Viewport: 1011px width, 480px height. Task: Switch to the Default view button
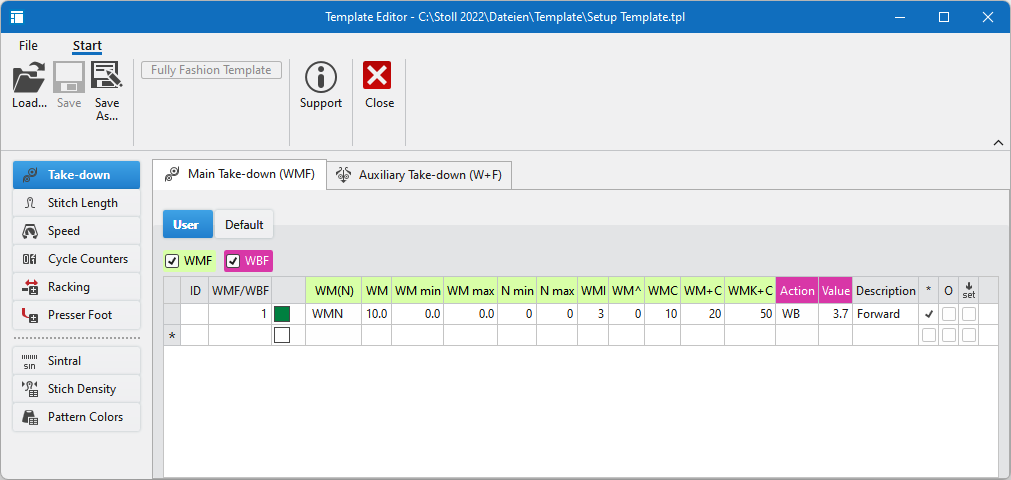coord(244,225)
